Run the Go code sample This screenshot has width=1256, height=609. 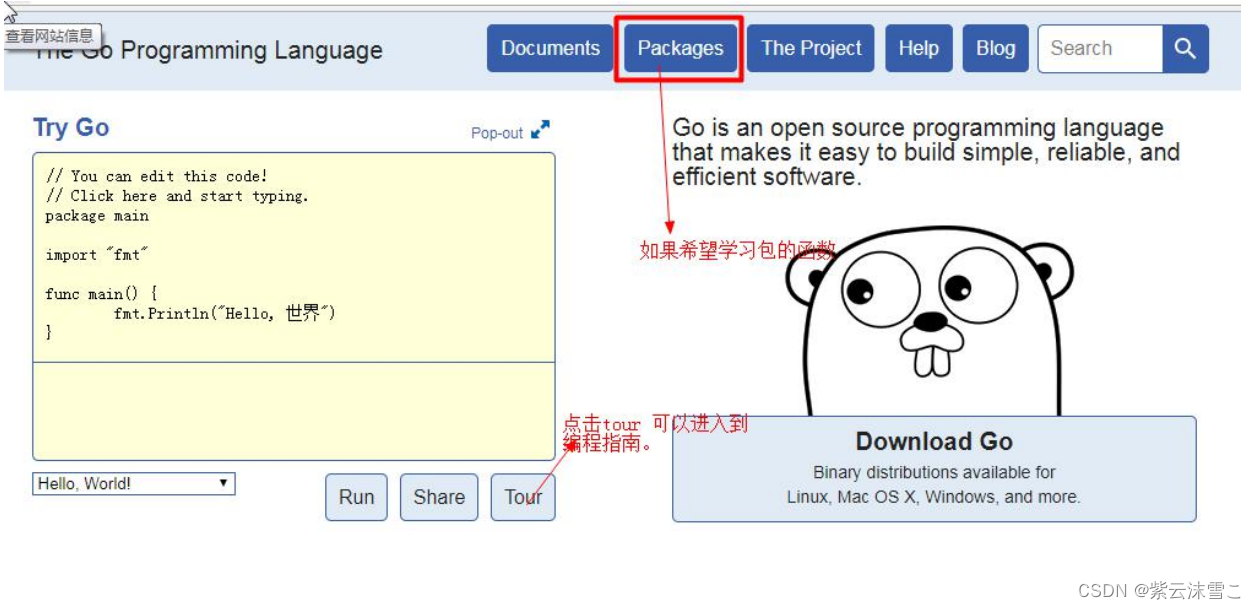(x=356, y=497)
